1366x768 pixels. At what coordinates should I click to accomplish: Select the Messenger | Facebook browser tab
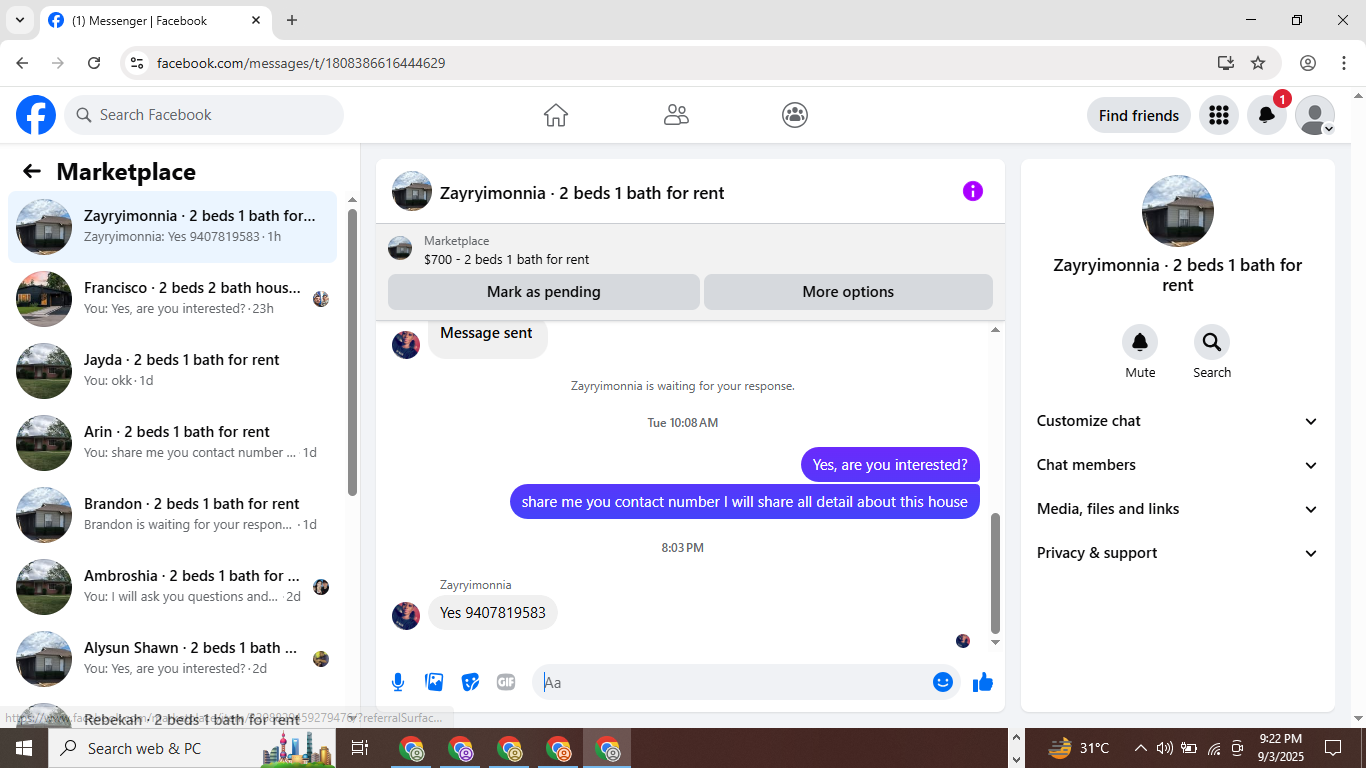155,20
